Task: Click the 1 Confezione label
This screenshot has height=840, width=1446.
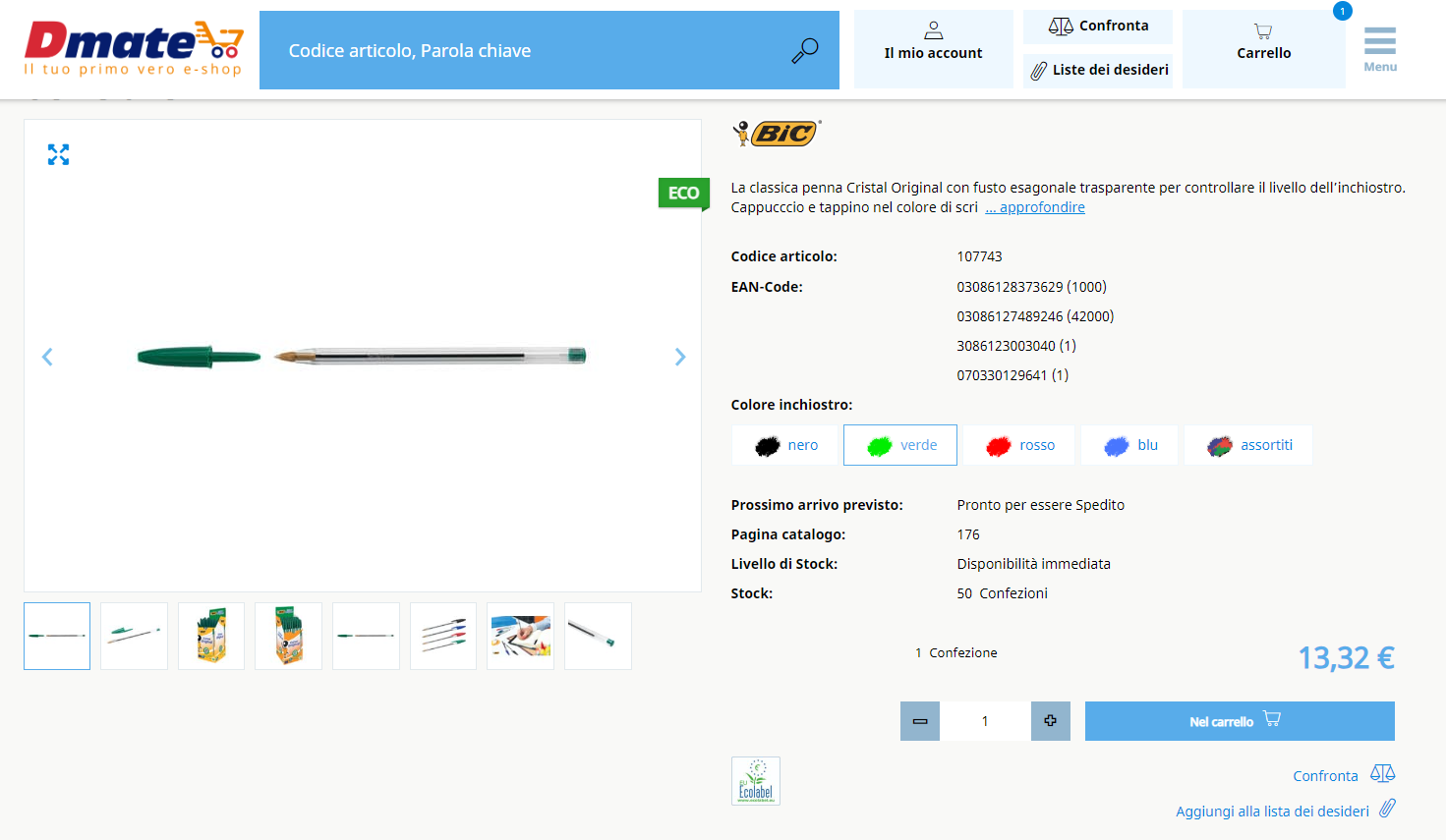Action: 955,652
